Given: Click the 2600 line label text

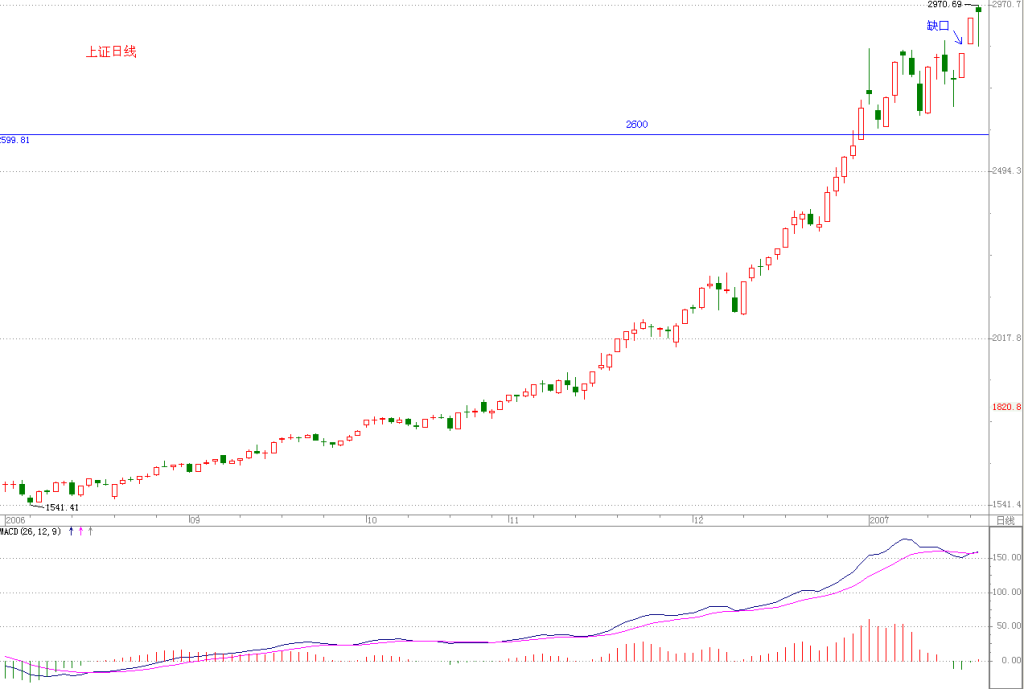Looking at the screenshot, I should point(637,124).
